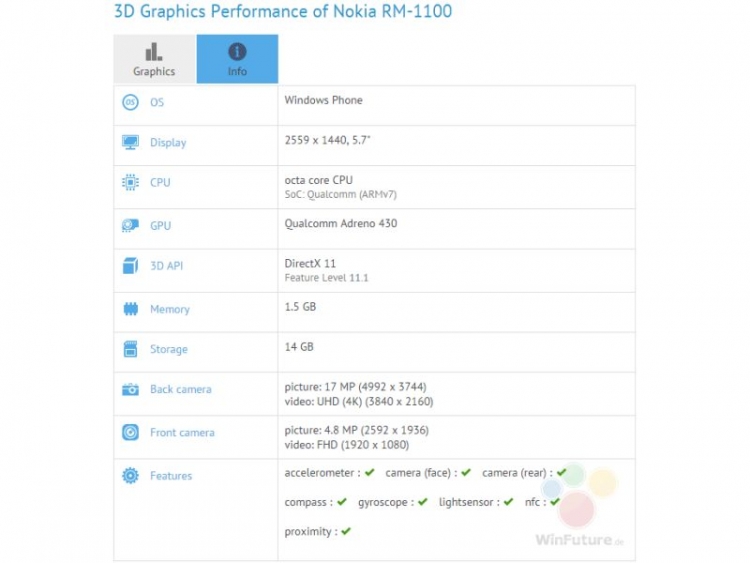Click the compass green checkmark
Image resolution: width=750 pixels, height=563 pixels.
pos(341,502)
